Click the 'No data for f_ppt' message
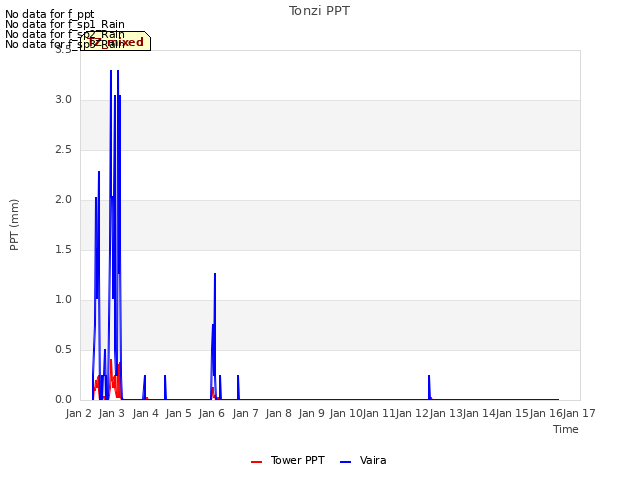The image size is (640, 480). (50, 15)
